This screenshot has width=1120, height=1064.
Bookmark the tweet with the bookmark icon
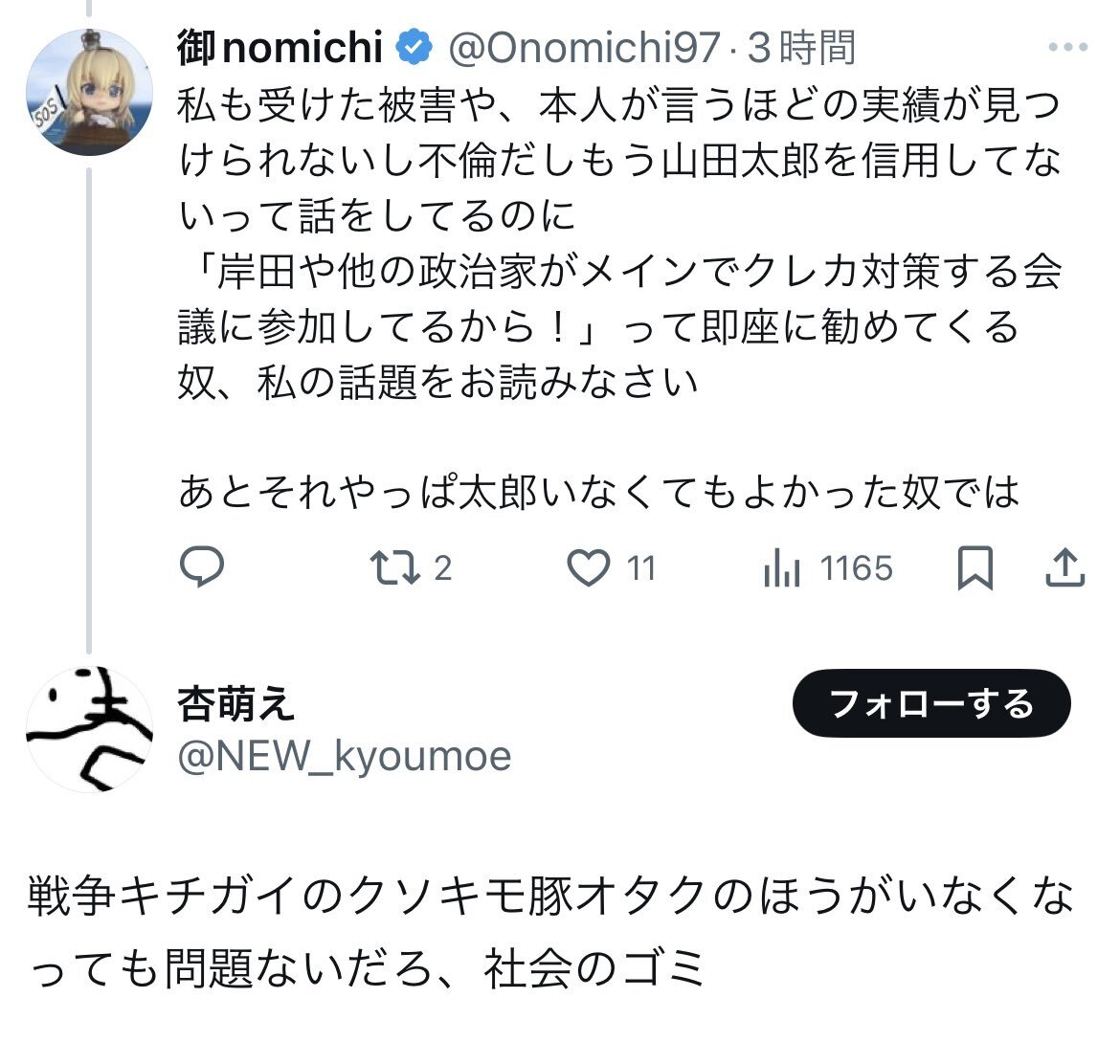975,567
